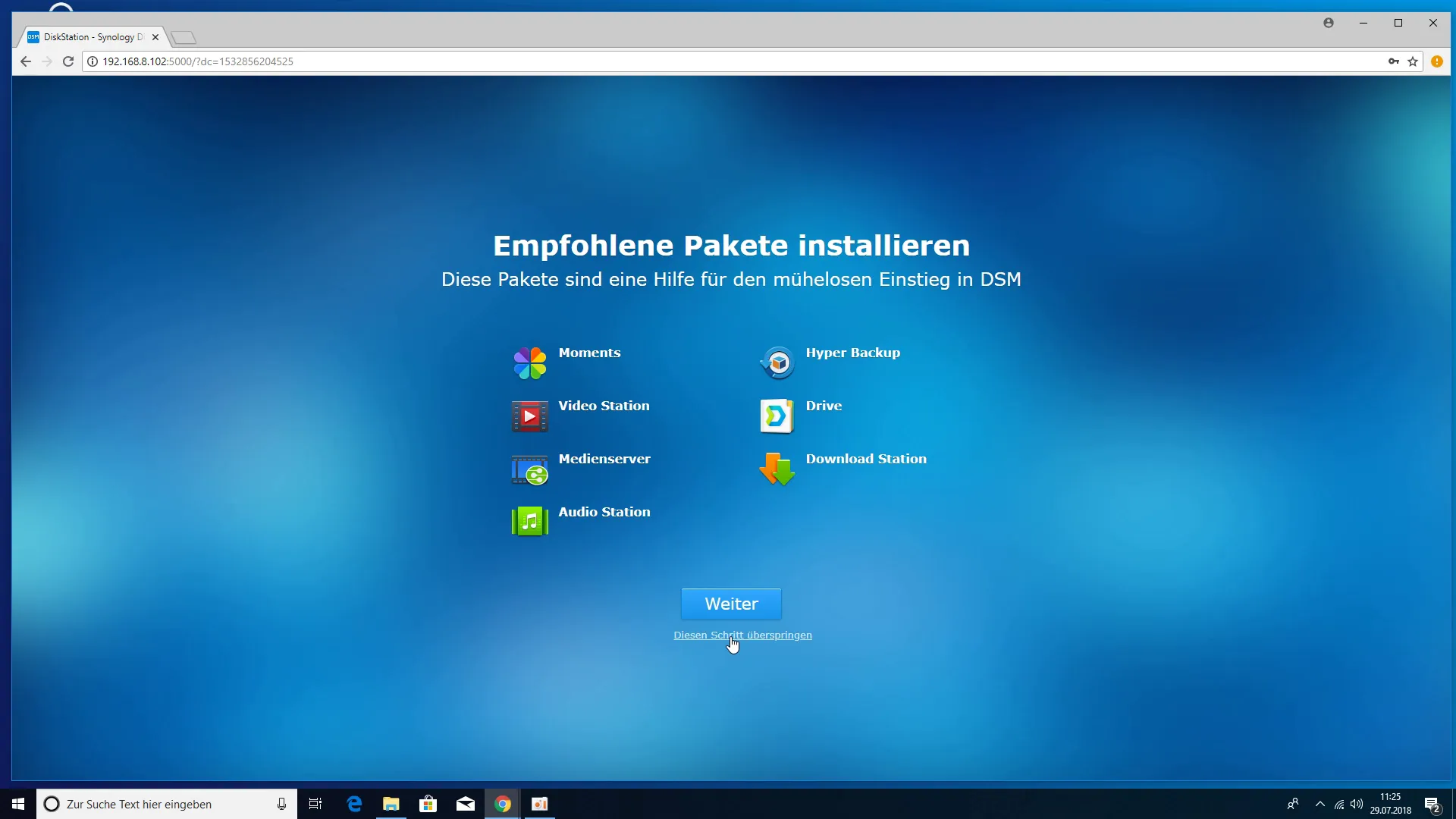1456x819 pixels.
Task: Select the Medienserver label
Action: (604, 459)
